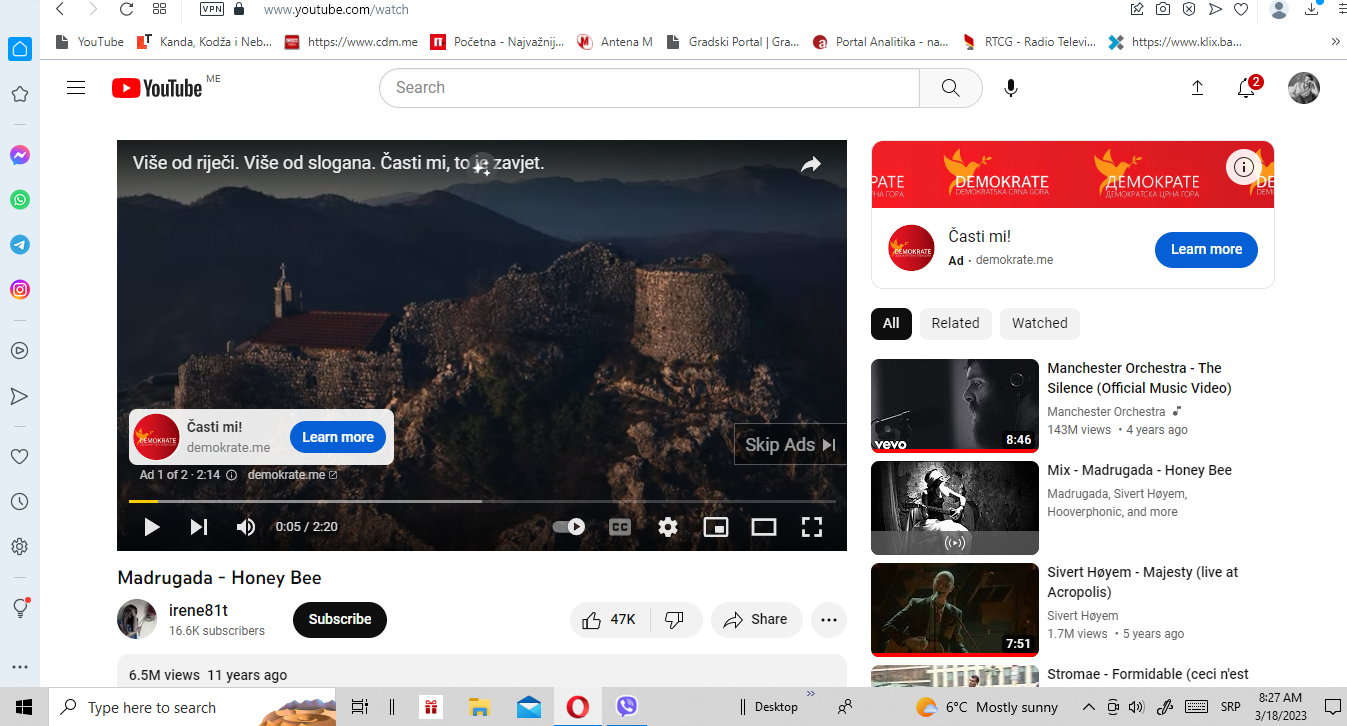The width and height of the screenshot is (1347, 726).
Task: Click the YouTube search field
Action: pos(649,88)
